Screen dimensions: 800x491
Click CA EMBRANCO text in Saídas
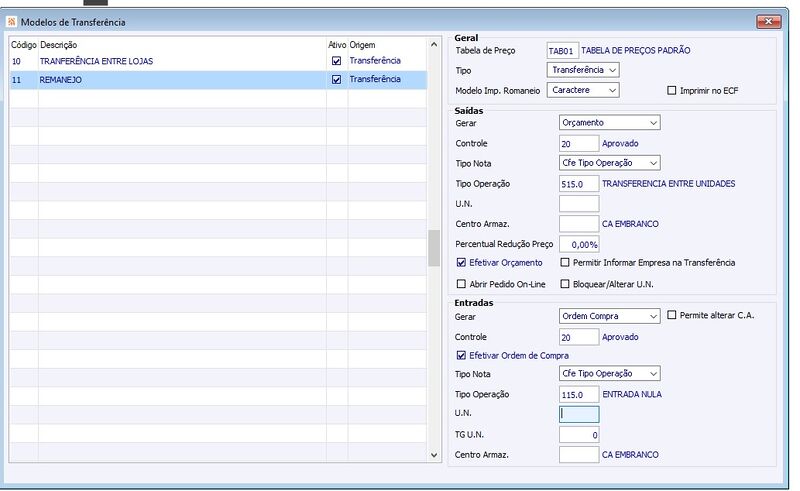630,224
